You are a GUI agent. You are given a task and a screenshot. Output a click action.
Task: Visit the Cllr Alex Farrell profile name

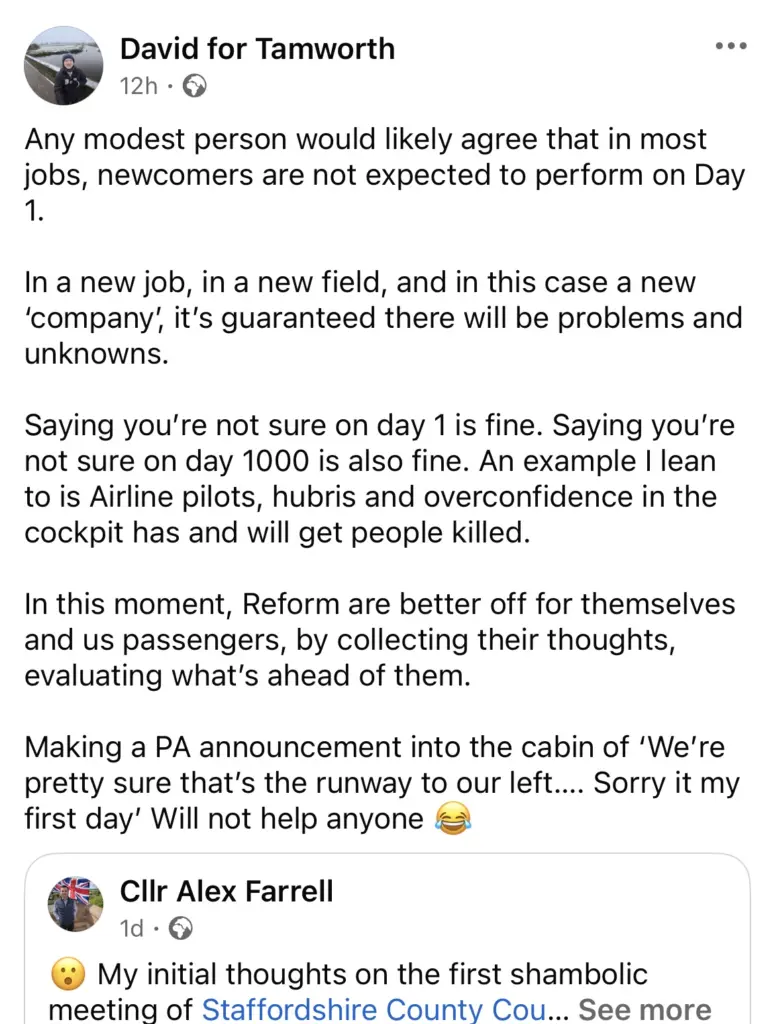[x=227, y=891]
